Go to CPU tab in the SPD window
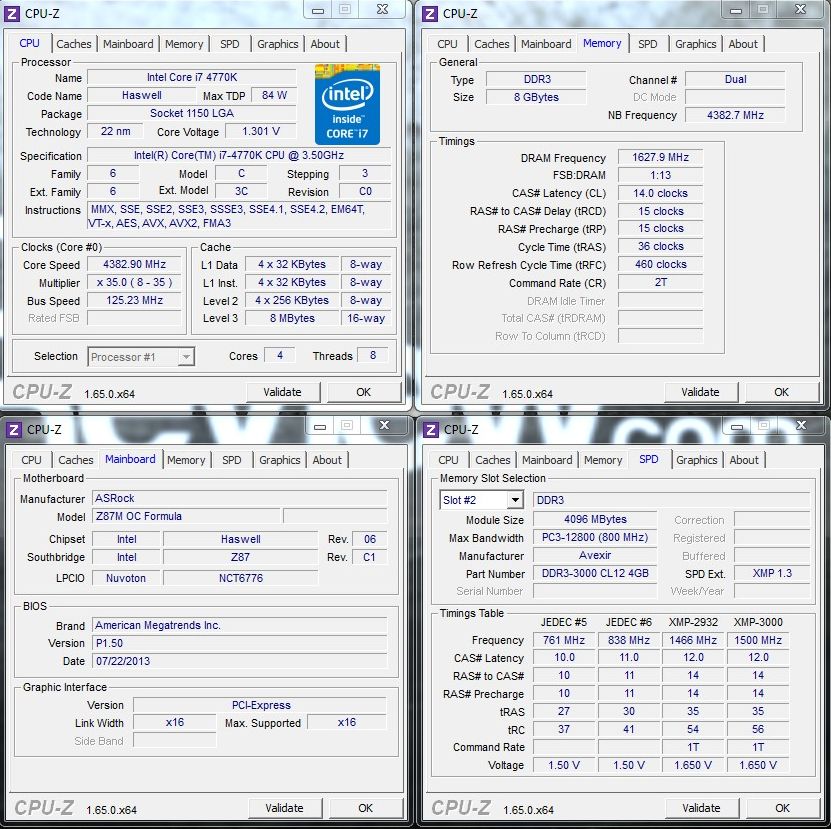The image size is (831, 829). (448, 460)
